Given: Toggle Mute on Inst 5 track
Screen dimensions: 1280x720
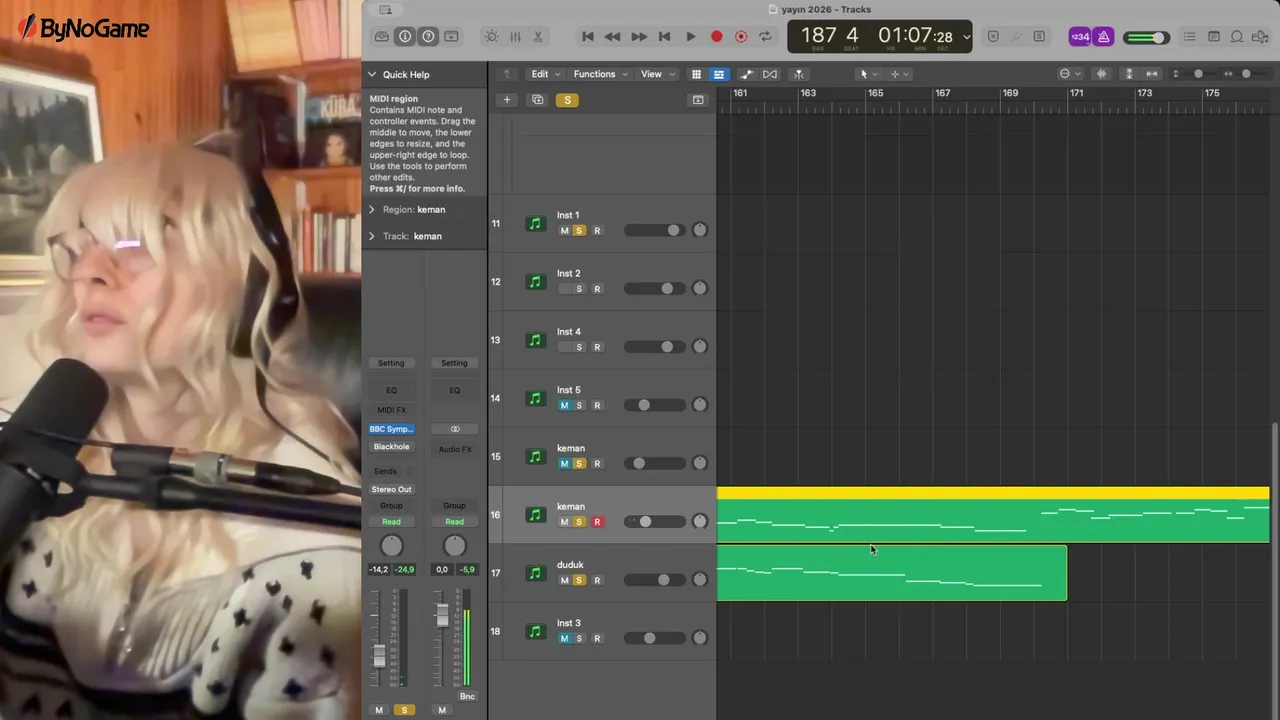Looking at the screenshot, I should pyautogui.click(x=564, y=405).
